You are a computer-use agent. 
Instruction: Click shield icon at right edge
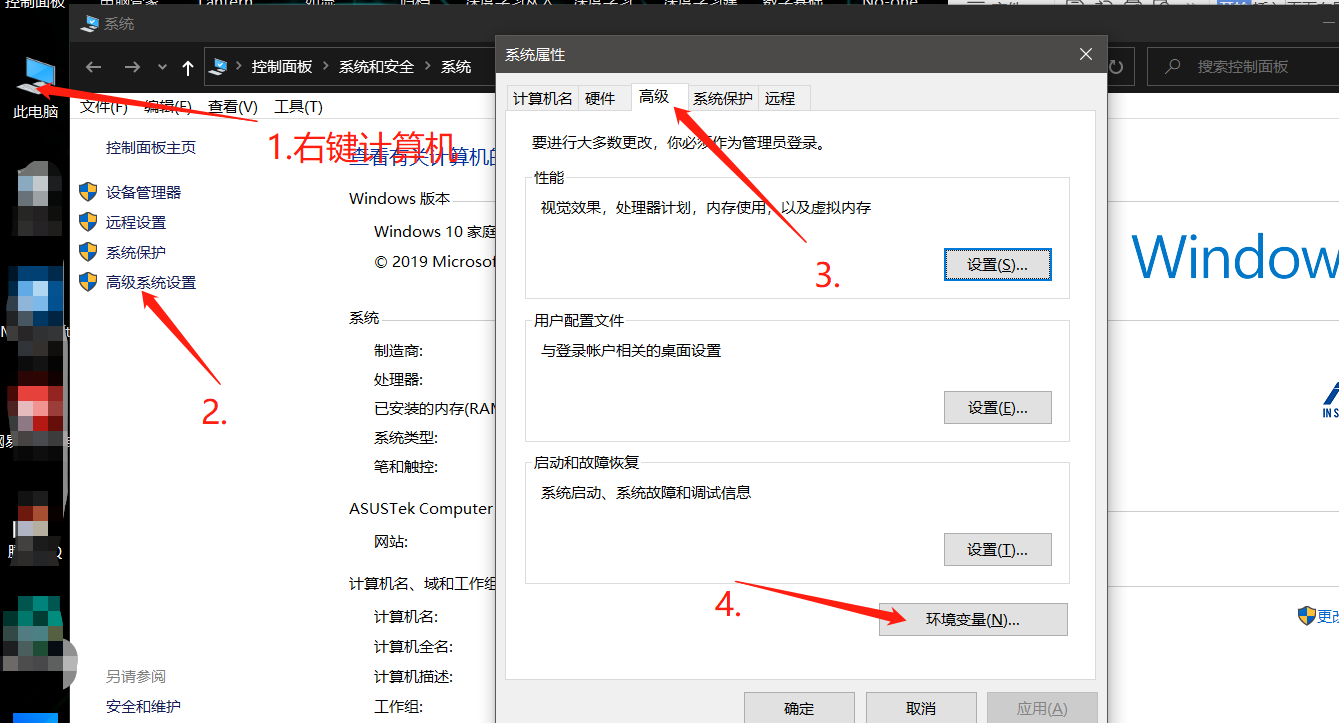(1306, 616)
